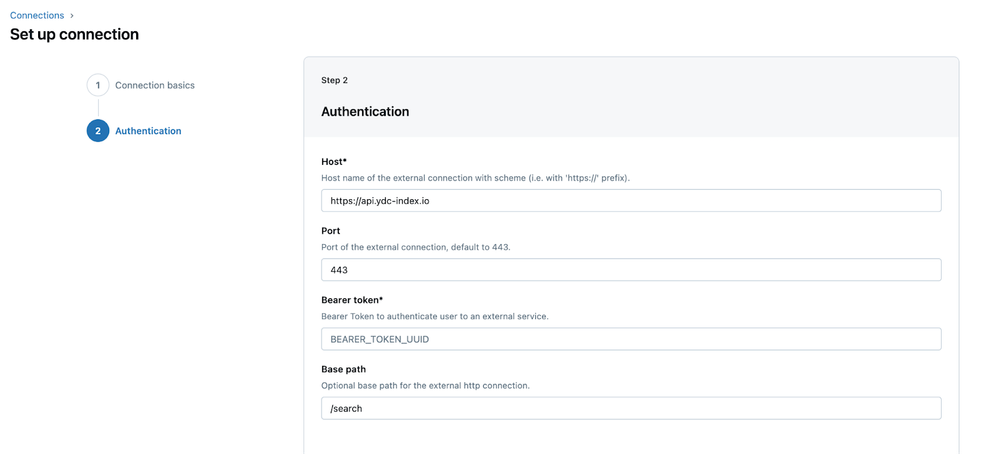Viewport: 999px width, 454px height.
Task: Click the Bearer token* field label
Action: [352, 300]
